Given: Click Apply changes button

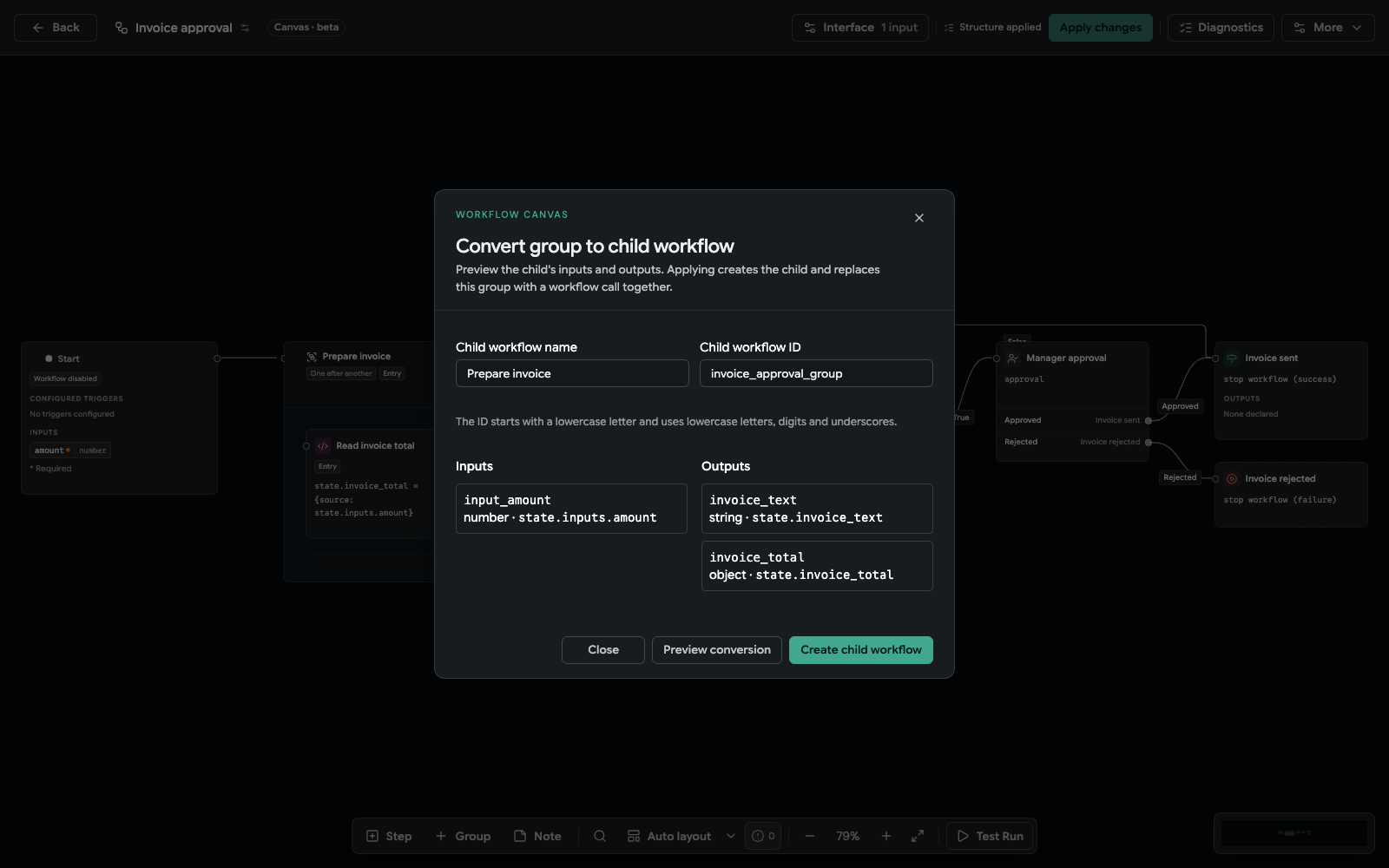Looking at the screenshot, I should point(1101,28).
